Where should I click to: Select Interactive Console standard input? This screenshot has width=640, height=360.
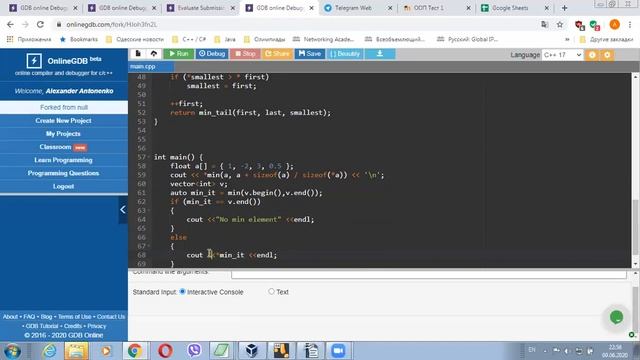point(182,291)
